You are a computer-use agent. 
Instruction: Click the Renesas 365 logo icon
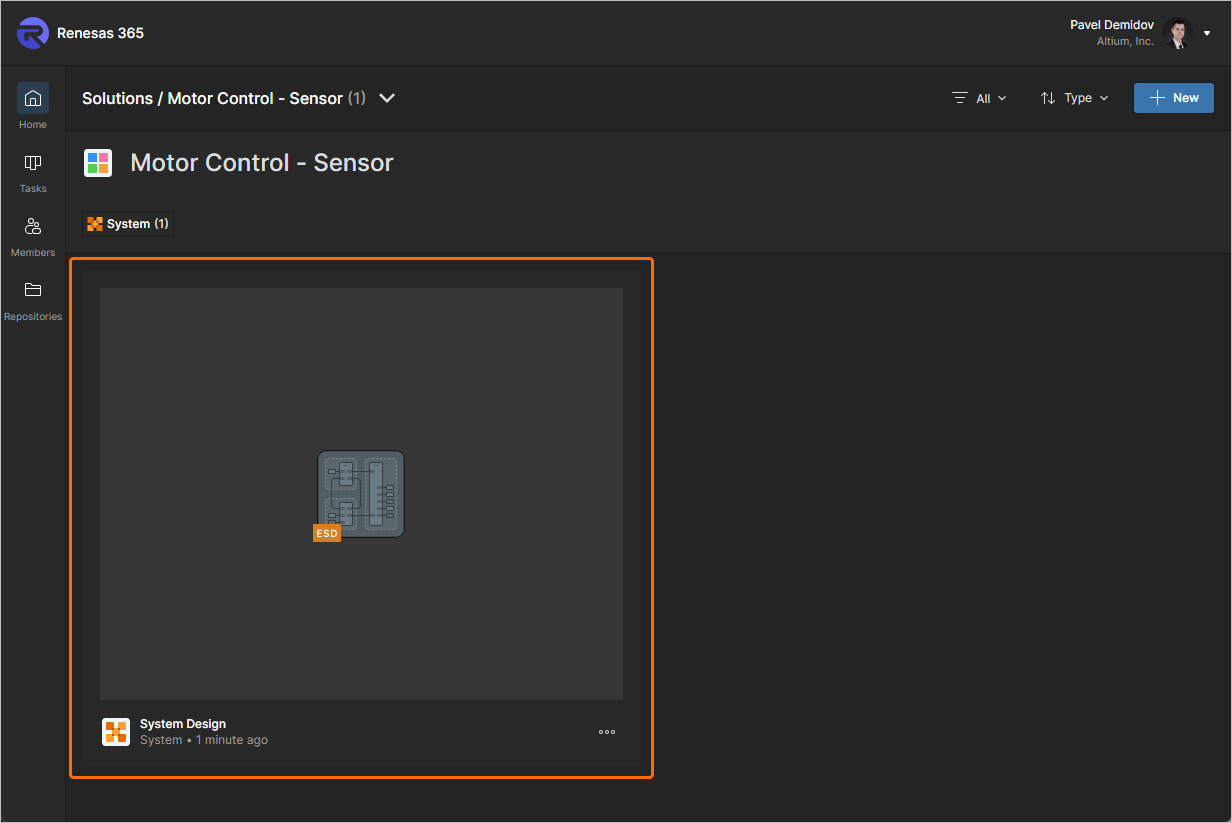tap(33, 33)
